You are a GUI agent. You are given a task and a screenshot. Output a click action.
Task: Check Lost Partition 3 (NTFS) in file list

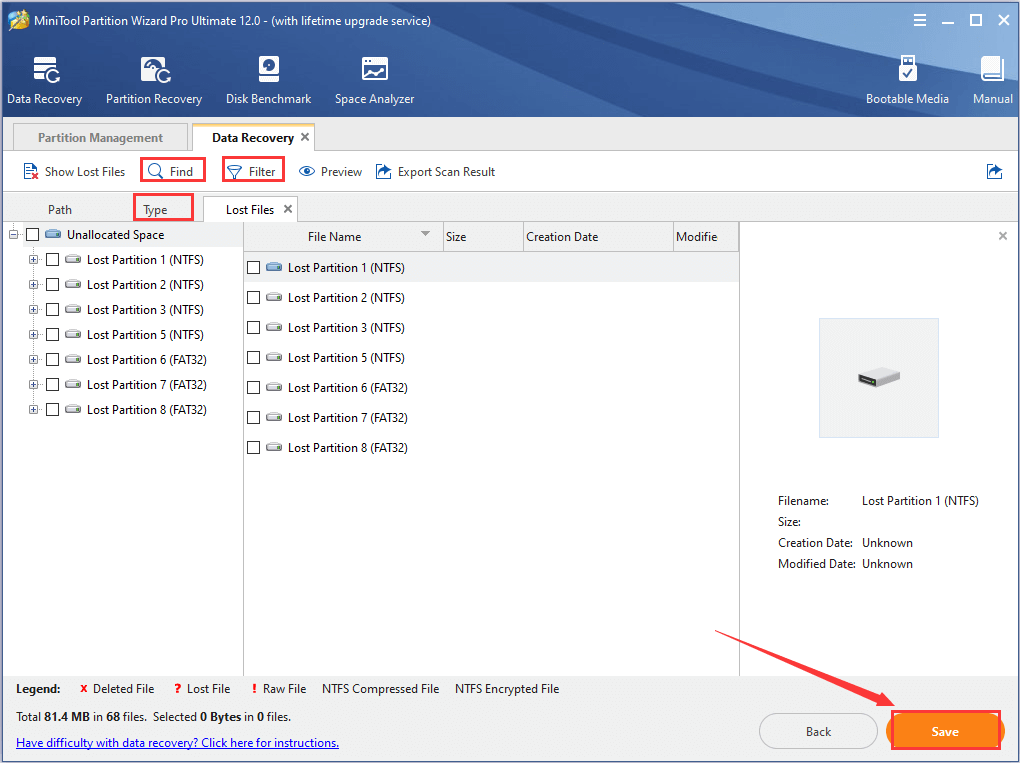point(254,327)
